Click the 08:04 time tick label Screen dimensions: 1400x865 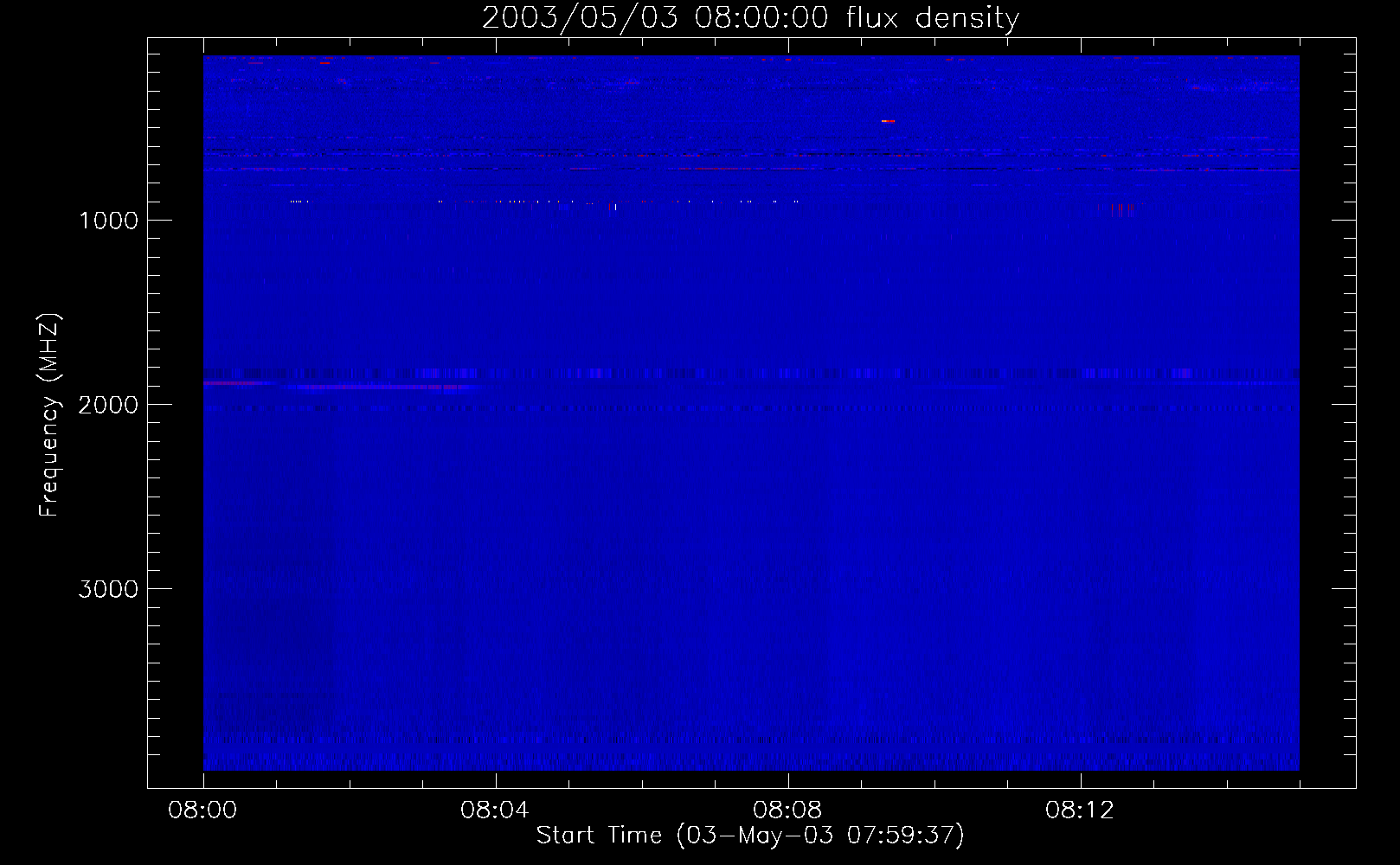(x=495, y=810)
